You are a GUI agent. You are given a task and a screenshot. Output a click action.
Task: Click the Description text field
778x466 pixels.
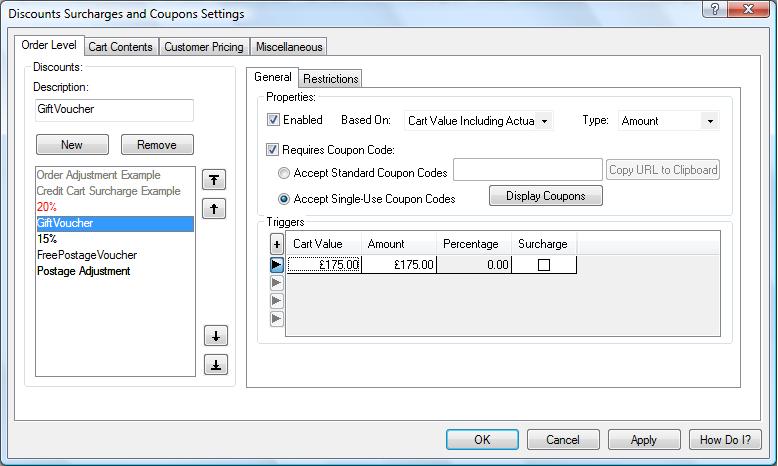coord(114,109)
